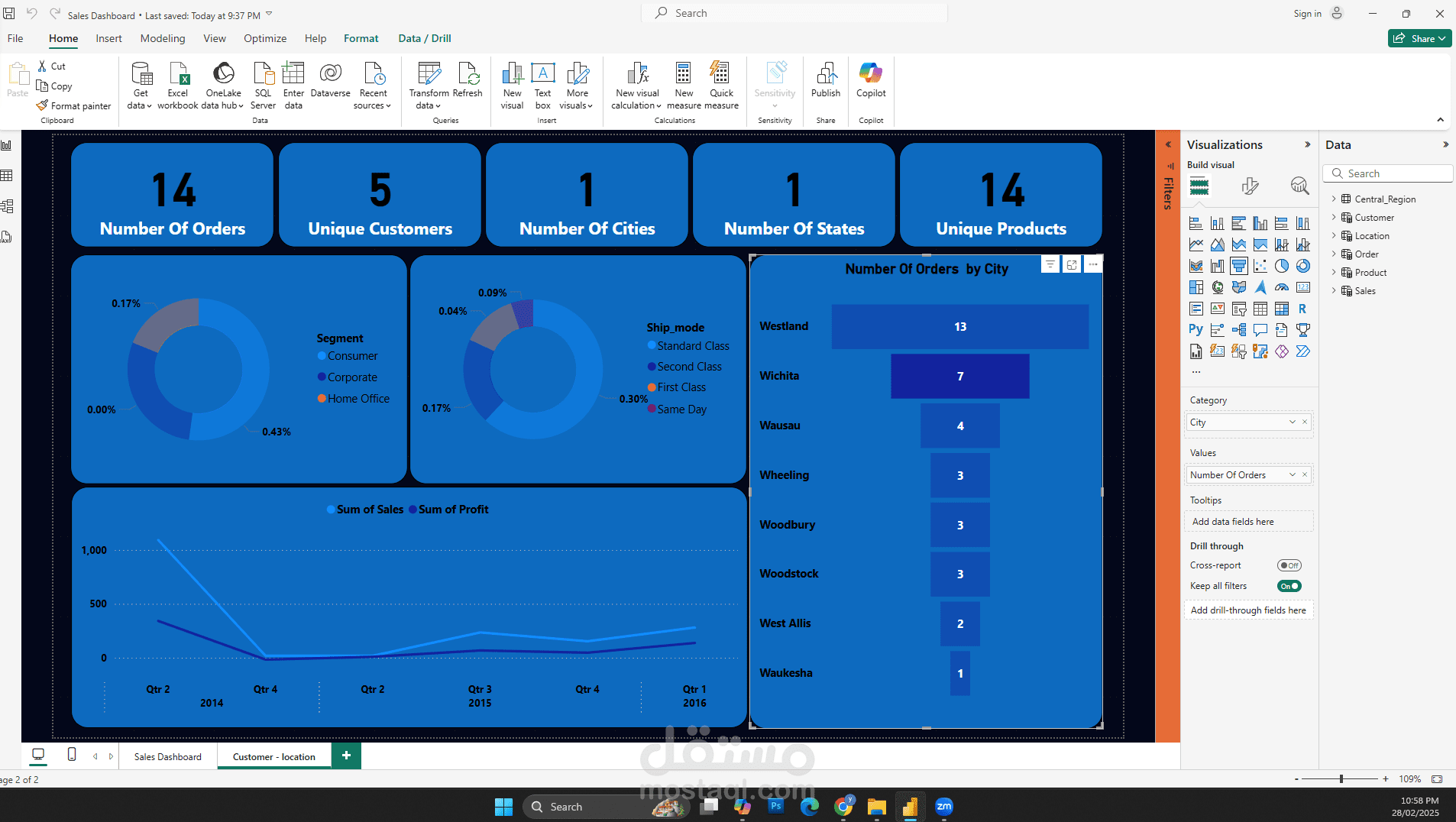
Task: Select the Waterfall chart icon
Action: point(1218,266)
